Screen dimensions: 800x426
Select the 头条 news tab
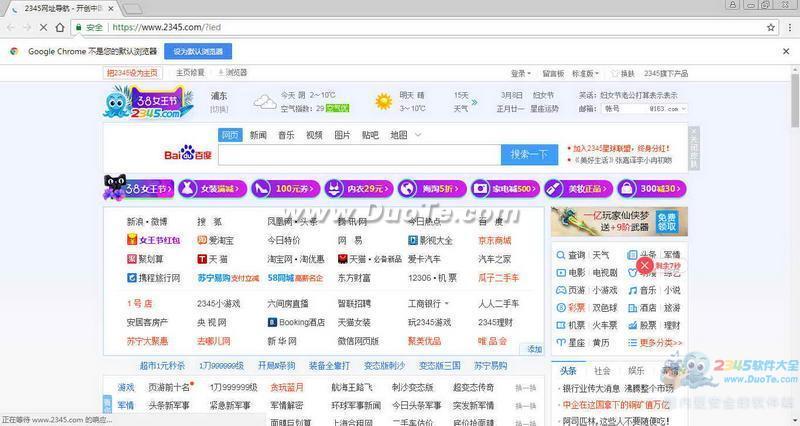coord(568,371)
